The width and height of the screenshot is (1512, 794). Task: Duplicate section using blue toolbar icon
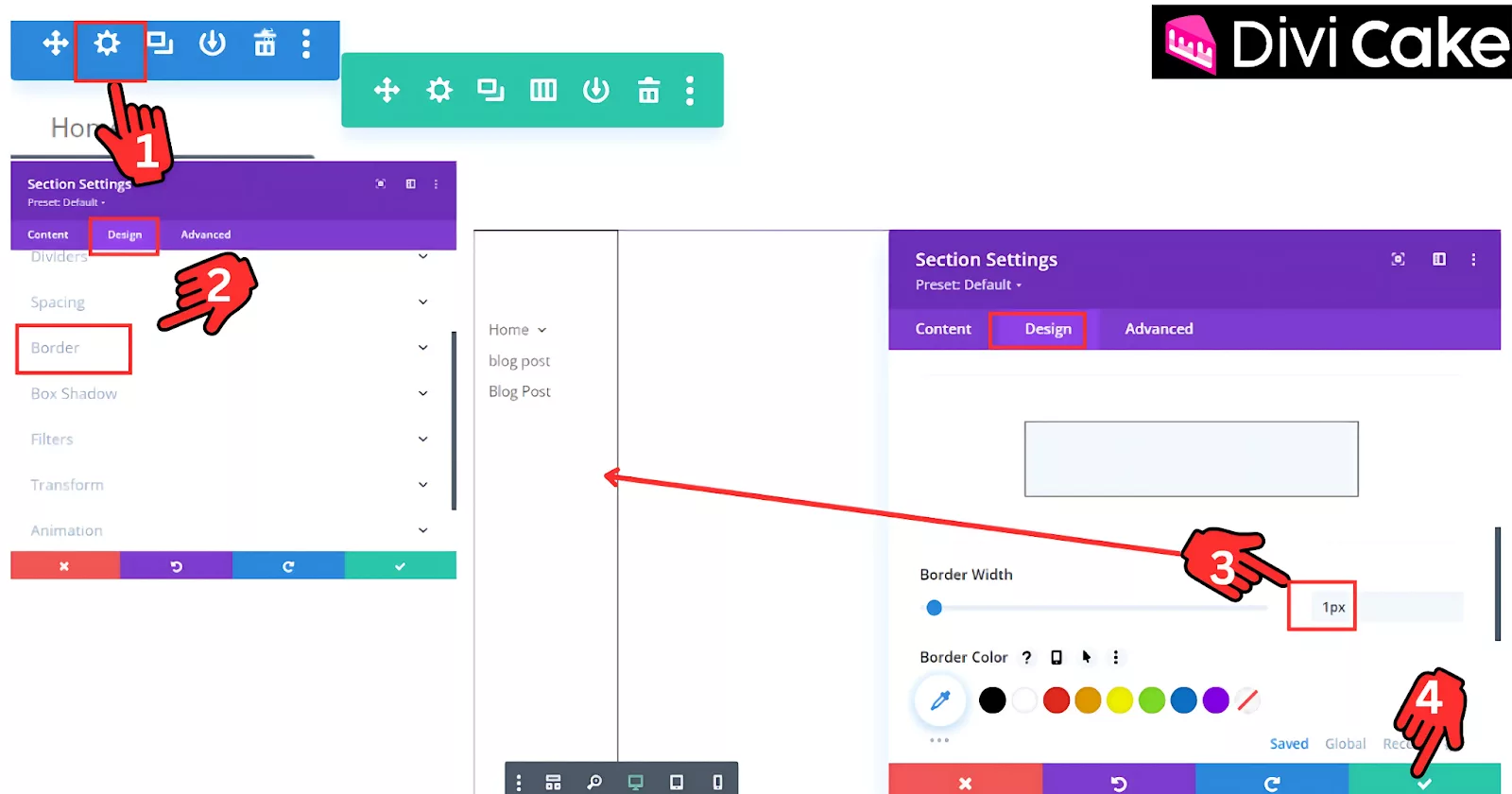161,43
